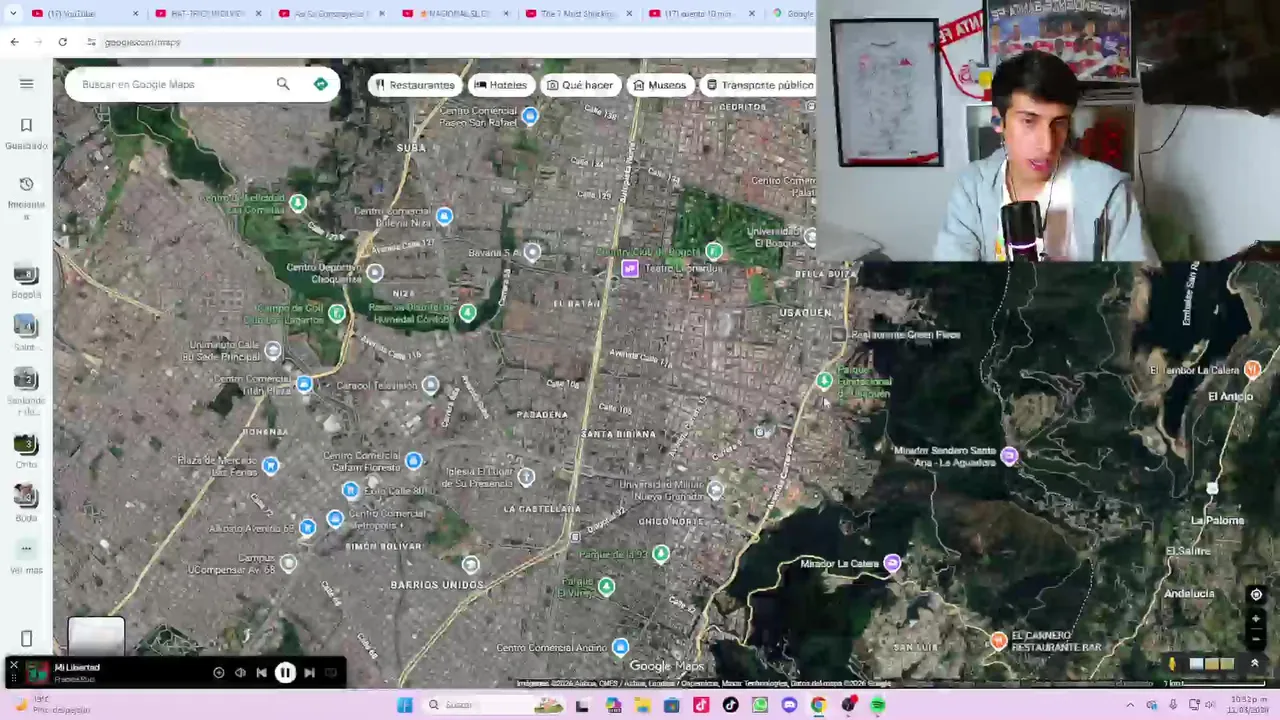Image resolution: width=1280 pixels, height=720 pixels.
Task: Click El Carnero Restaurante Bar pin
Action: (x=998, y=640)
